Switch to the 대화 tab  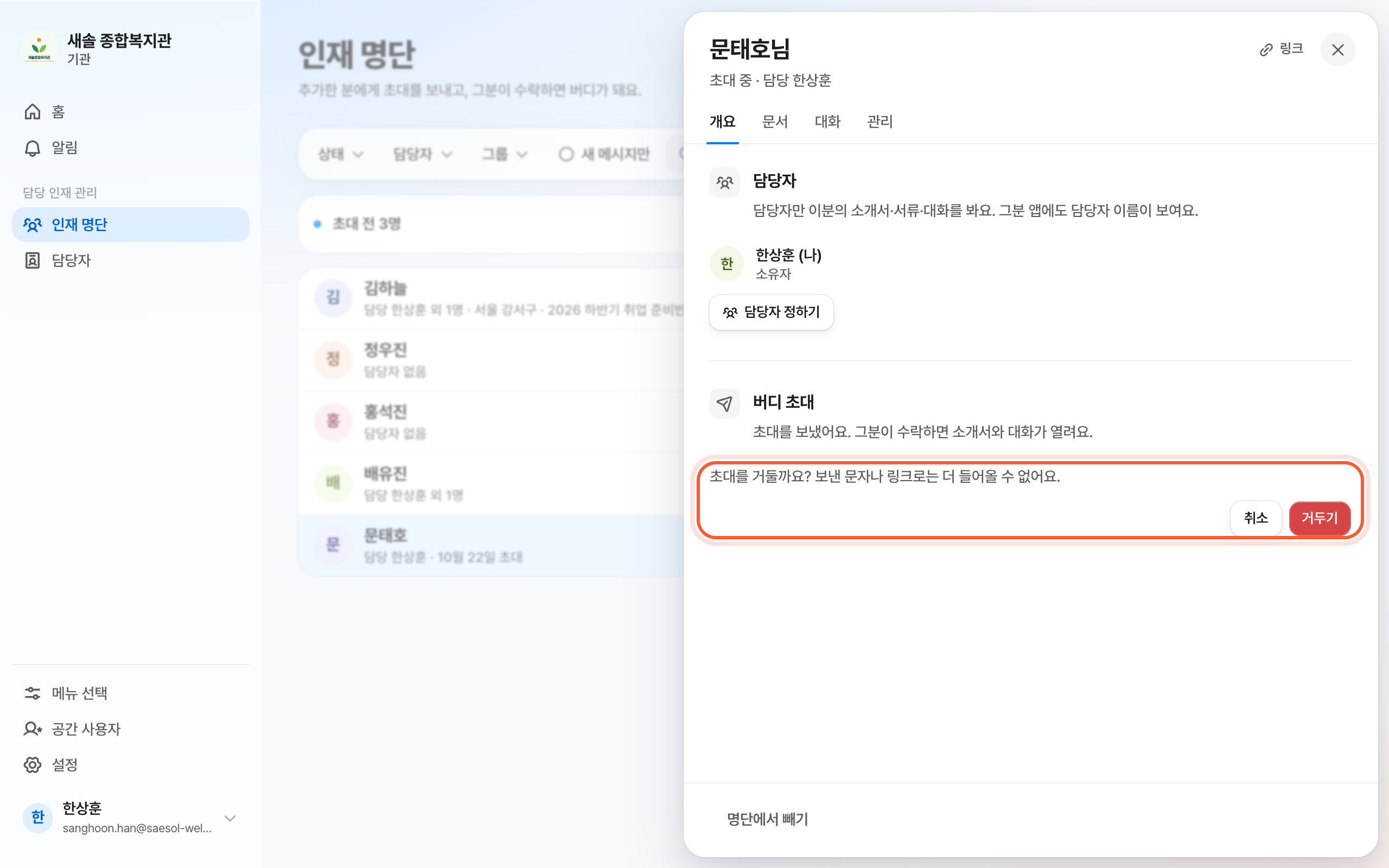[827, 122]
